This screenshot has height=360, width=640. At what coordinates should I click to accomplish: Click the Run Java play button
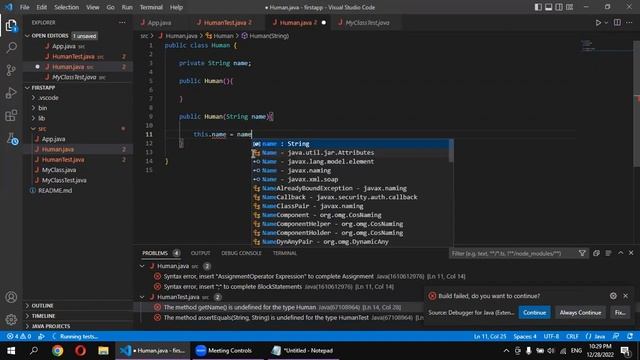tap(598, 22)
